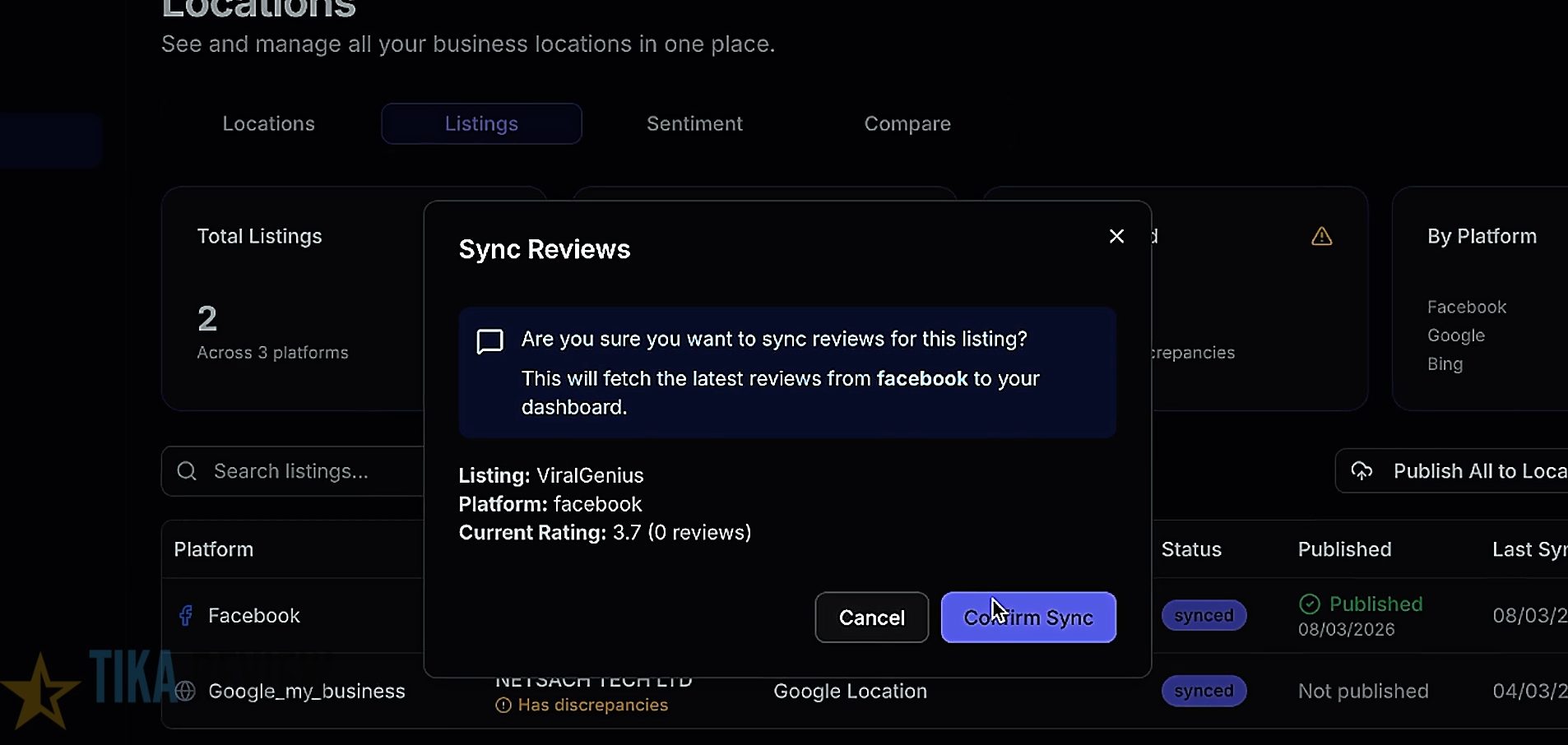The height and width of the screenshot is (745, 1568).
Task: Click the warning triangle on the discrepancies card
Action: [x=1321, y=236]
